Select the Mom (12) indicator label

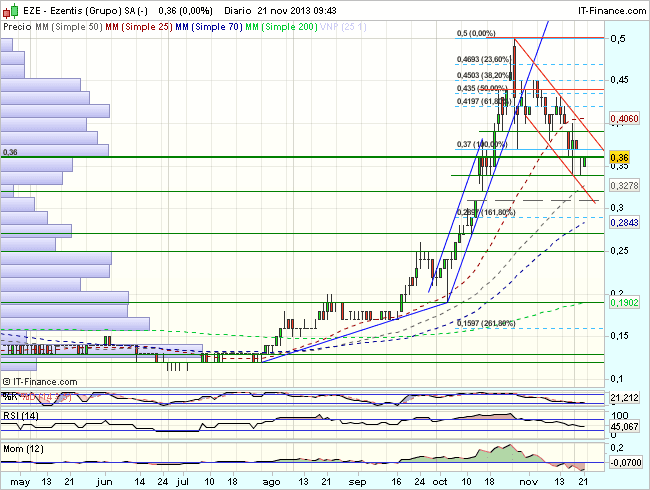(23, 449)
